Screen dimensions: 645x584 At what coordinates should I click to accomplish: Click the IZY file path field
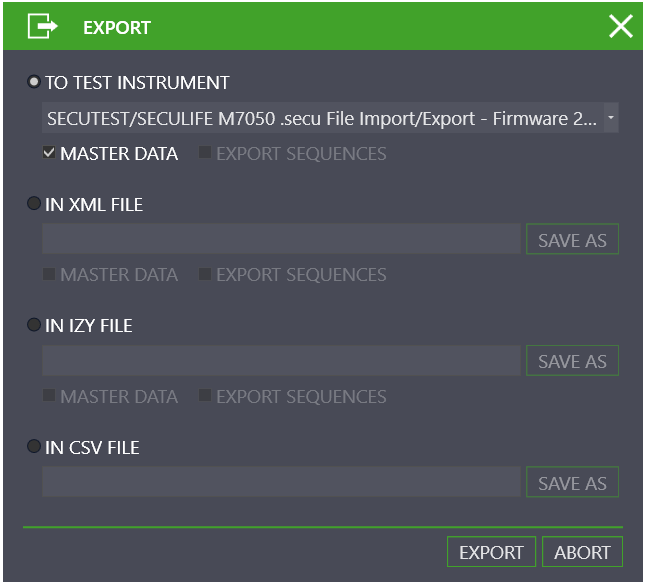[x=281, y=361]
